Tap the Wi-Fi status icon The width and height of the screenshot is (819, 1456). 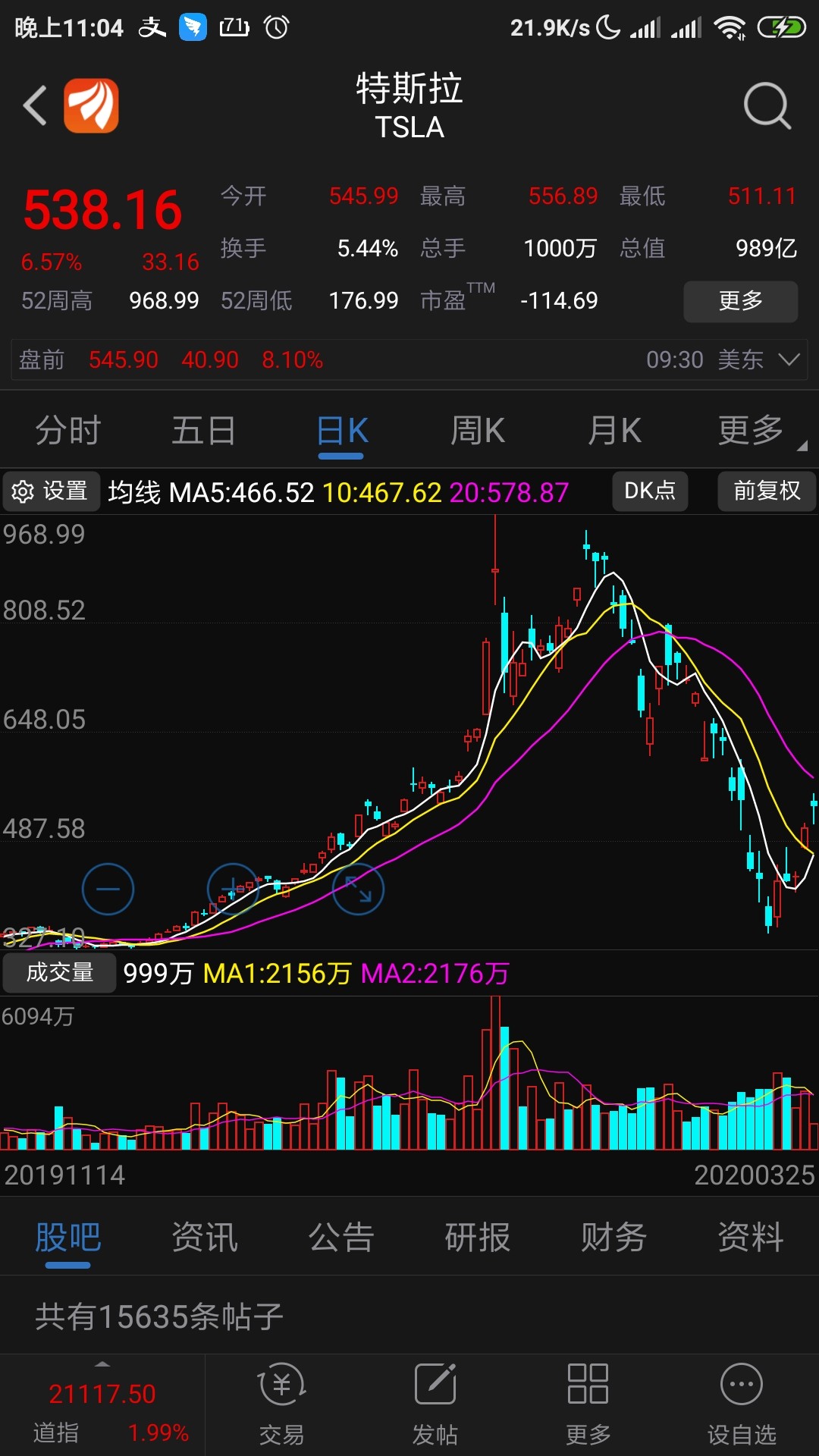(730, 28)
